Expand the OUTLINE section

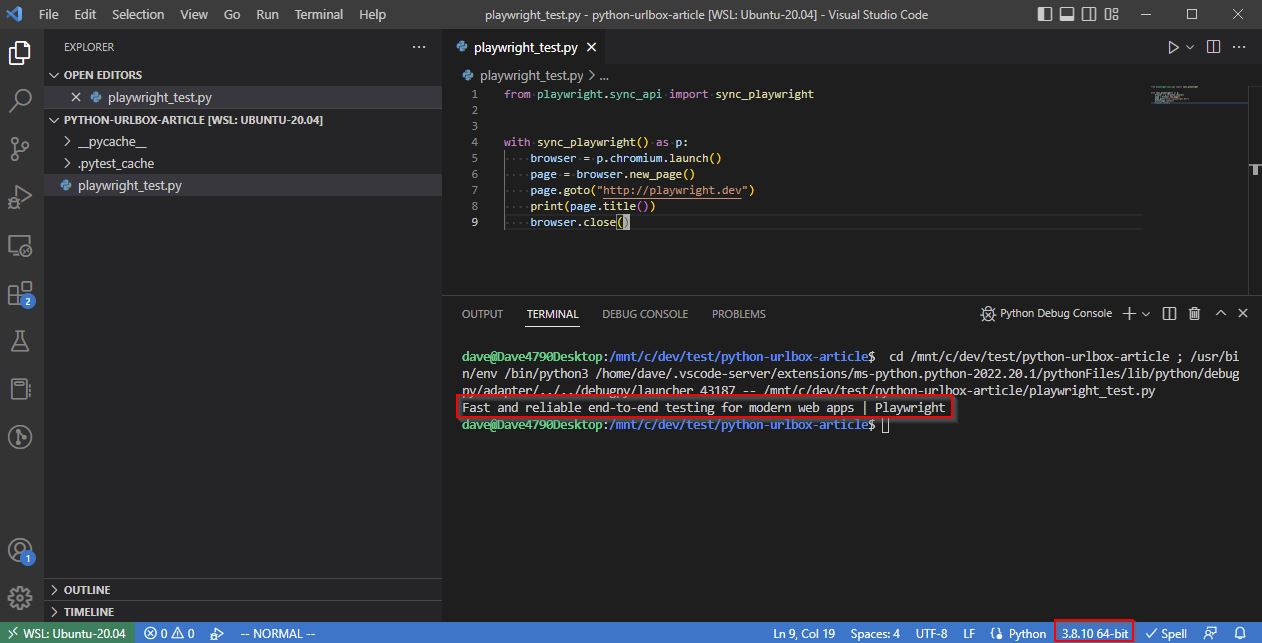click(87, 590)
